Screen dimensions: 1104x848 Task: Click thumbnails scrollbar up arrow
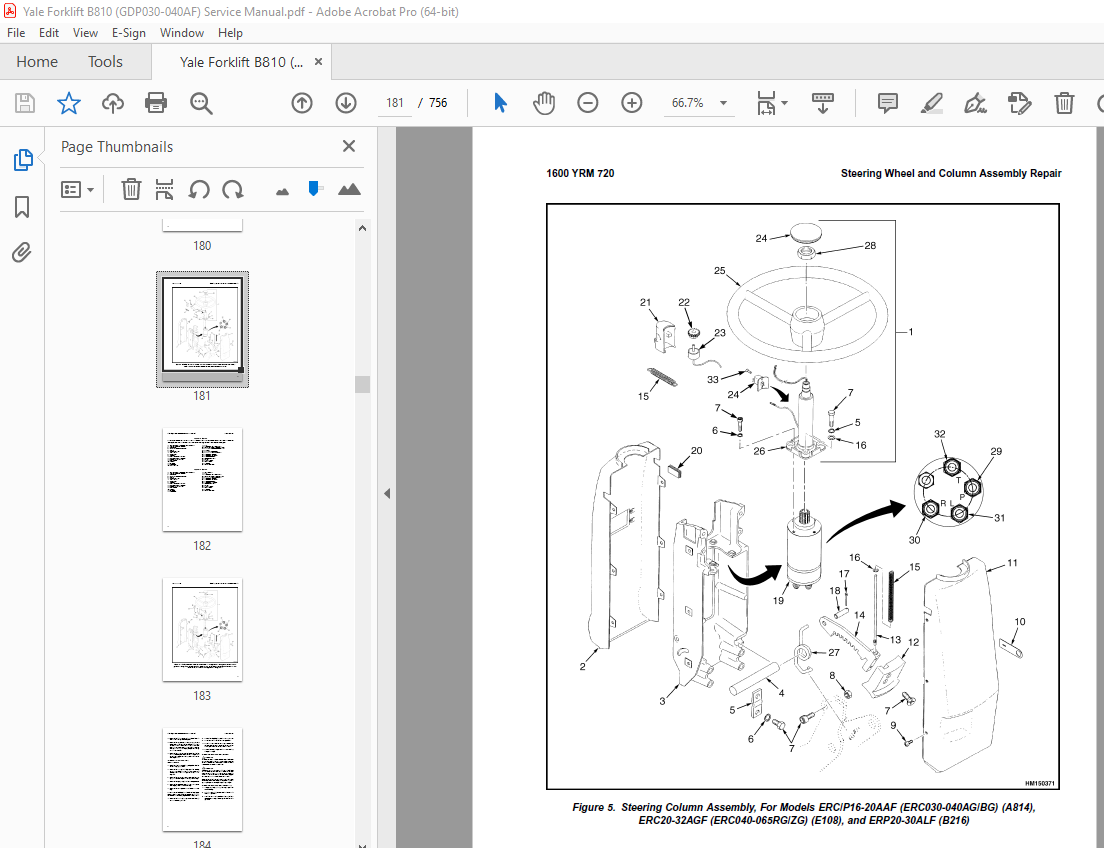(x=363, y=228)
